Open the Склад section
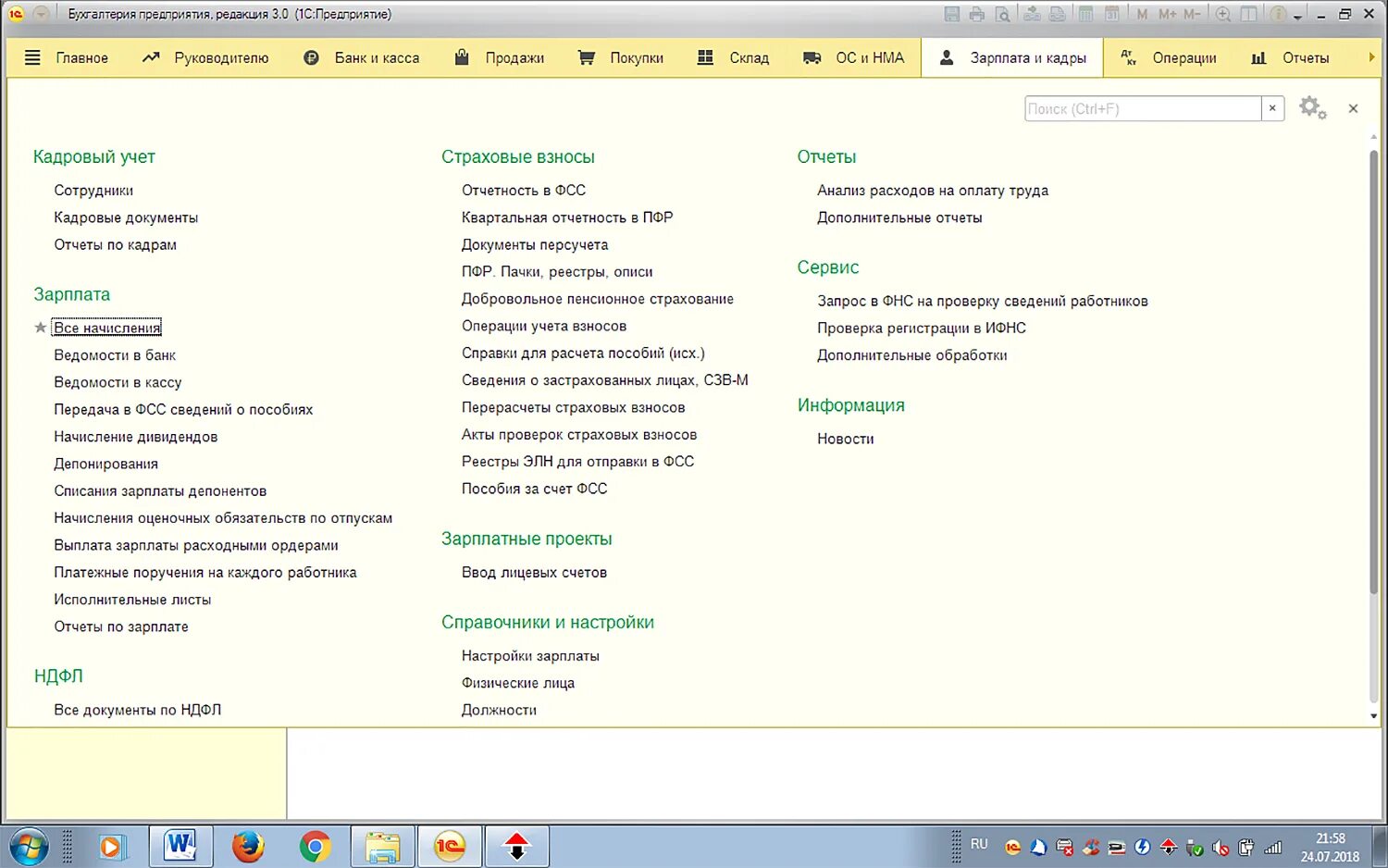Screen dimensions: 1388x868 (x=733, y=57)
